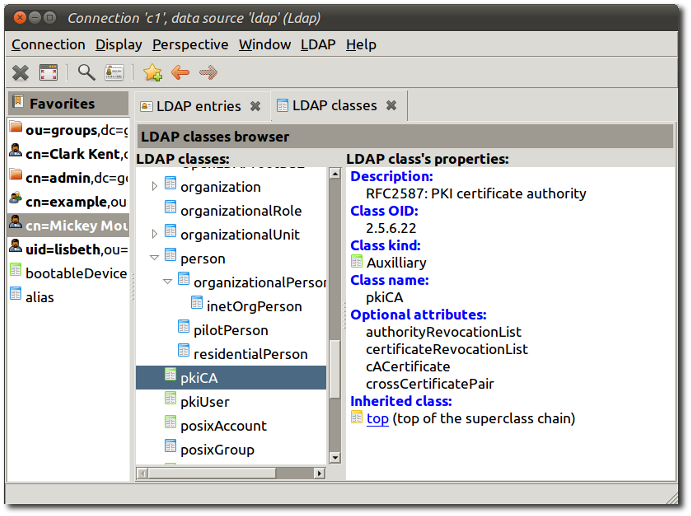Follow the 'top' inherited class link
This screenshot has height=516, width=691.
coord(377,418)
